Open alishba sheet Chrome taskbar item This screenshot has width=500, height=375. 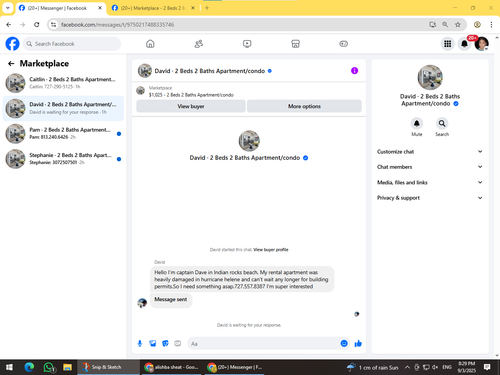(x=171, y=367)
